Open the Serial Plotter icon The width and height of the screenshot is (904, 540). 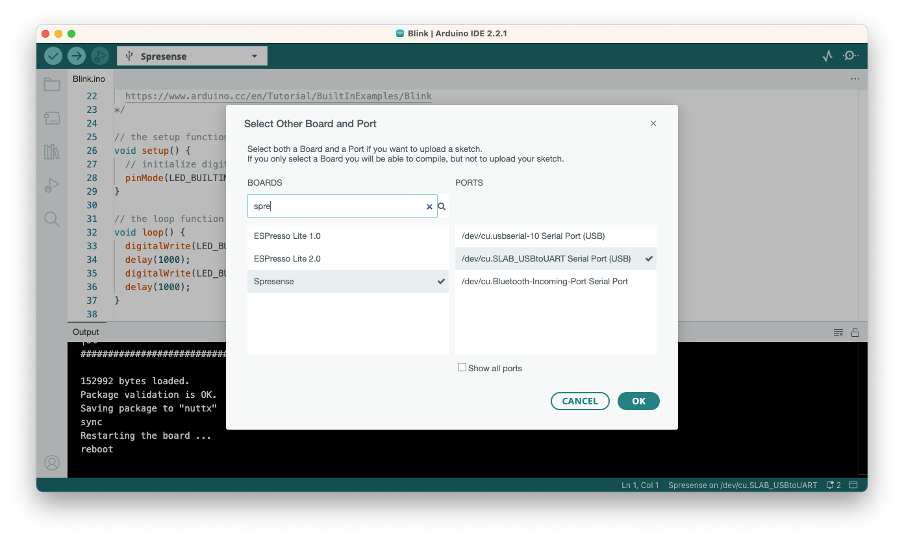(827, 56)
